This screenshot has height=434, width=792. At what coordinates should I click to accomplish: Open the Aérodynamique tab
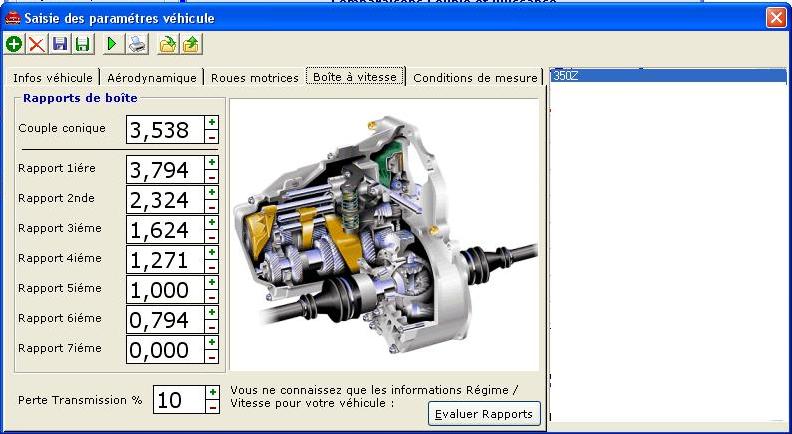151,77
